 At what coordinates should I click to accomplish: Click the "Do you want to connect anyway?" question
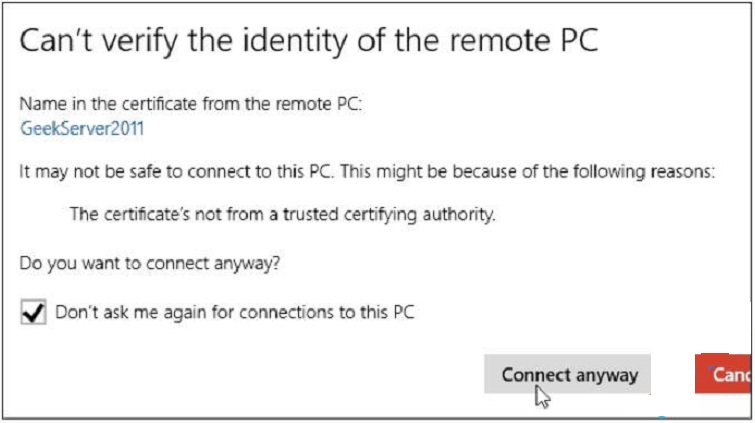[x=150, y=264]
